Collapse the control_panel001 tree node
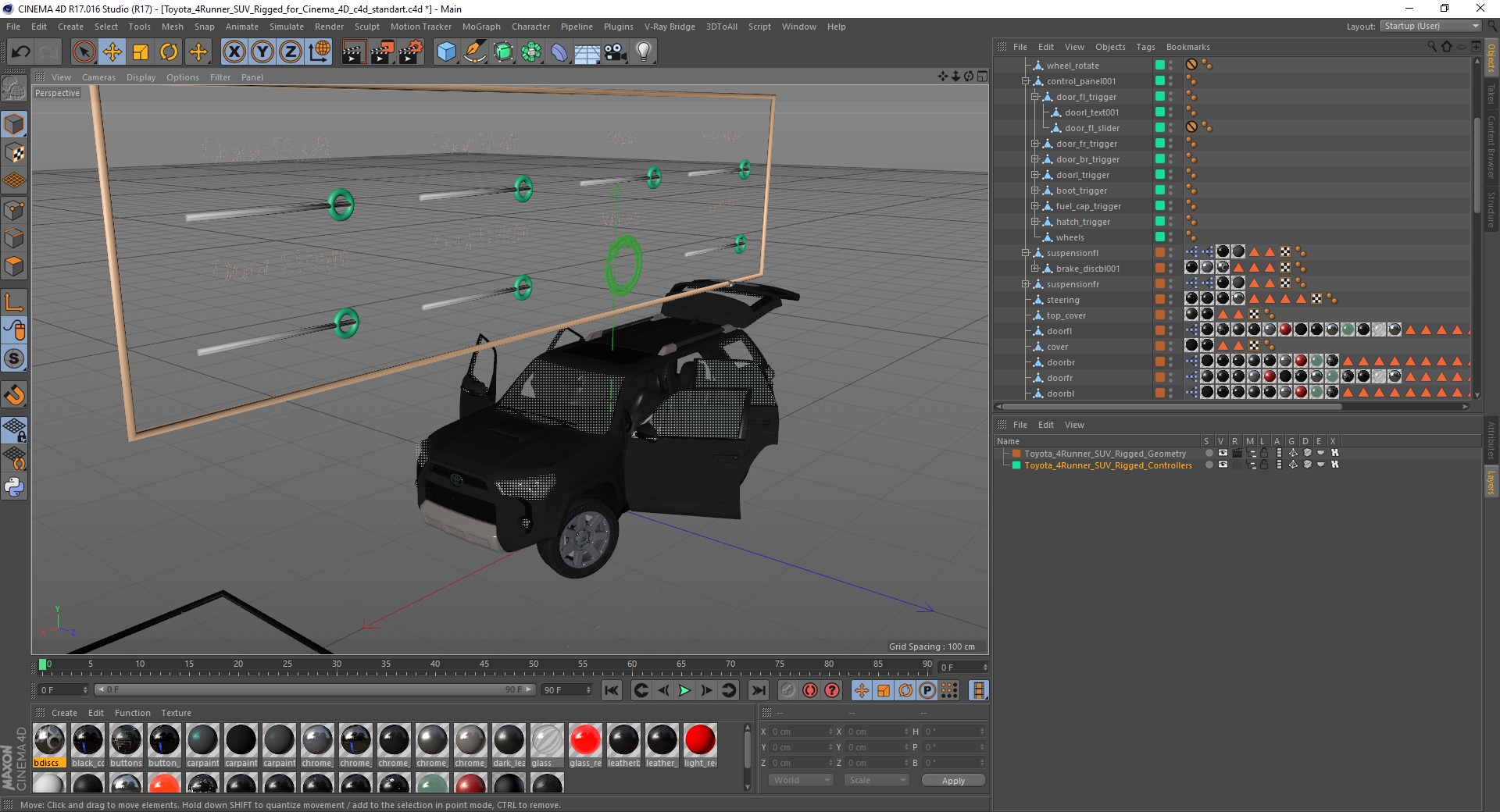This screenshot has height=812, width=1500. (x=1026, y=81)
